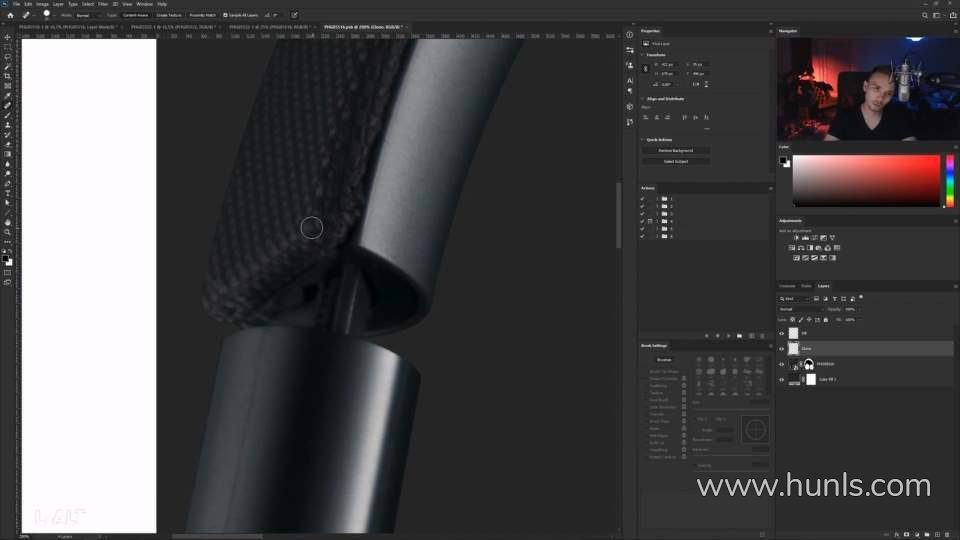Click the Remove Background button
This screenshot has height=540, width=960.
pyautogui.click(x=676, y=151)
